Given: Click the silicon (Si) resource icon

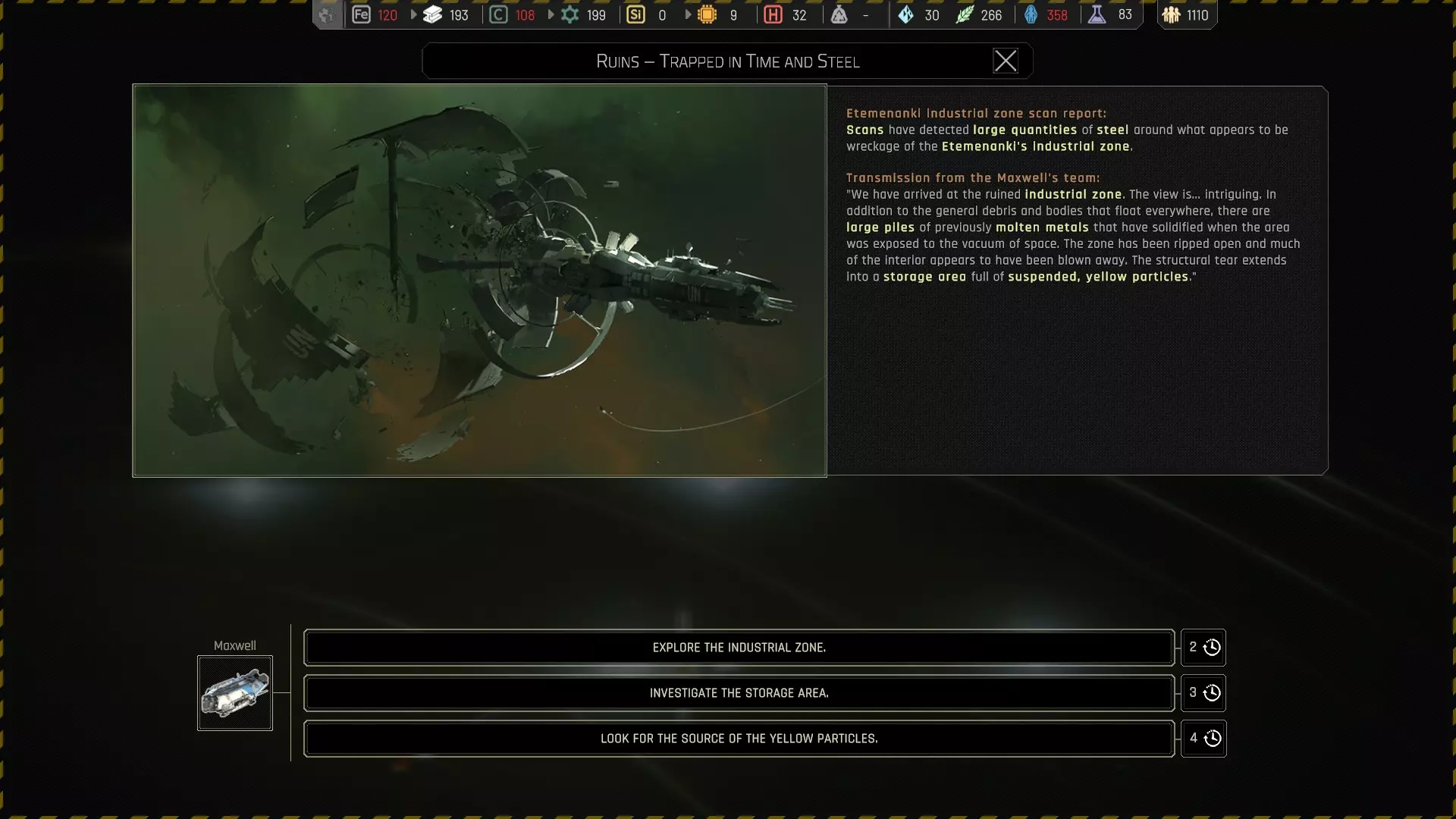Looking at the screenshot, I should tap(635, 14).
